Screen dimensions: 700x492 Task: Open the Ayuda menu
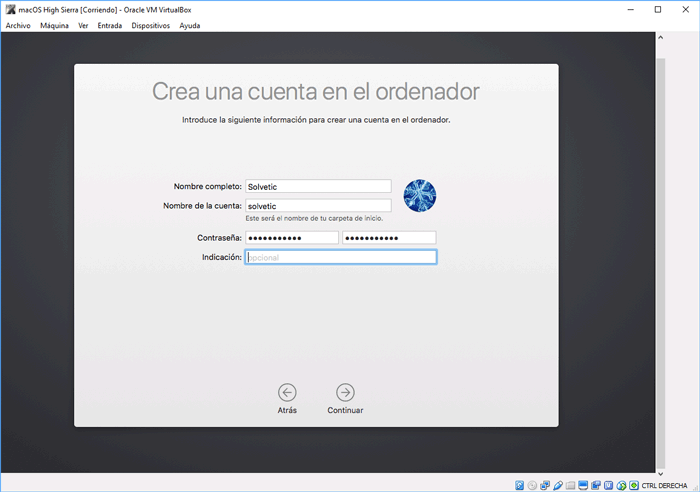pyautogui.click(x=190, y=25)
